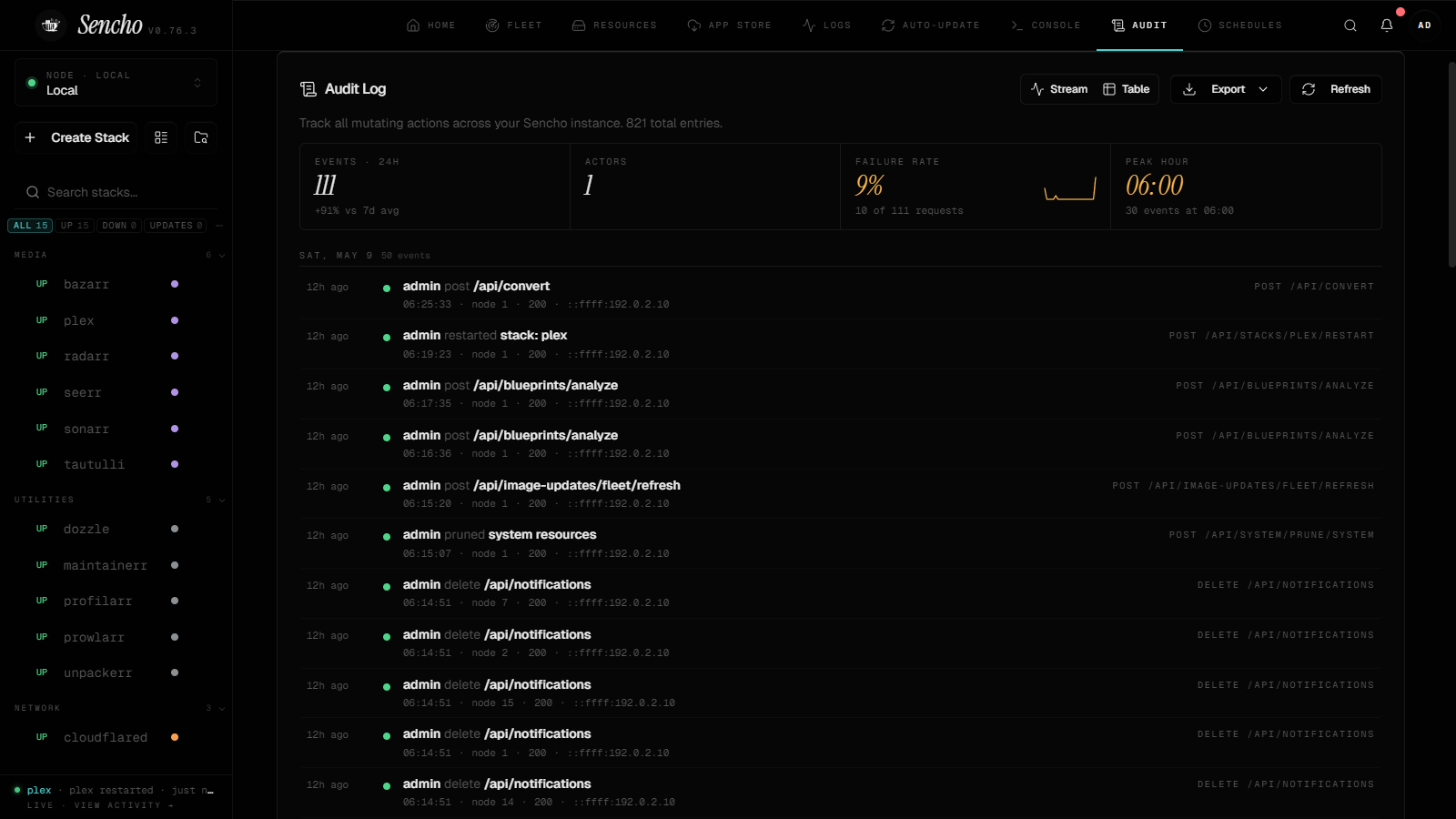Click the Create Stack button
1456x819 pixels.
pyautogui.click(x=76, y=137)
